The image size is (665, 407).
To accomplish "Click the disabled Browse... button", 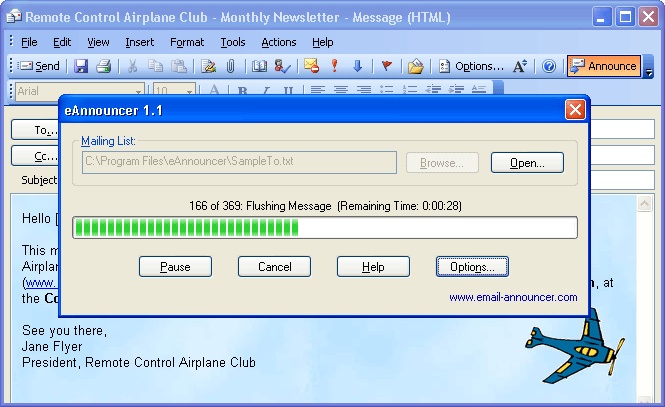I will tap(442, 163).
